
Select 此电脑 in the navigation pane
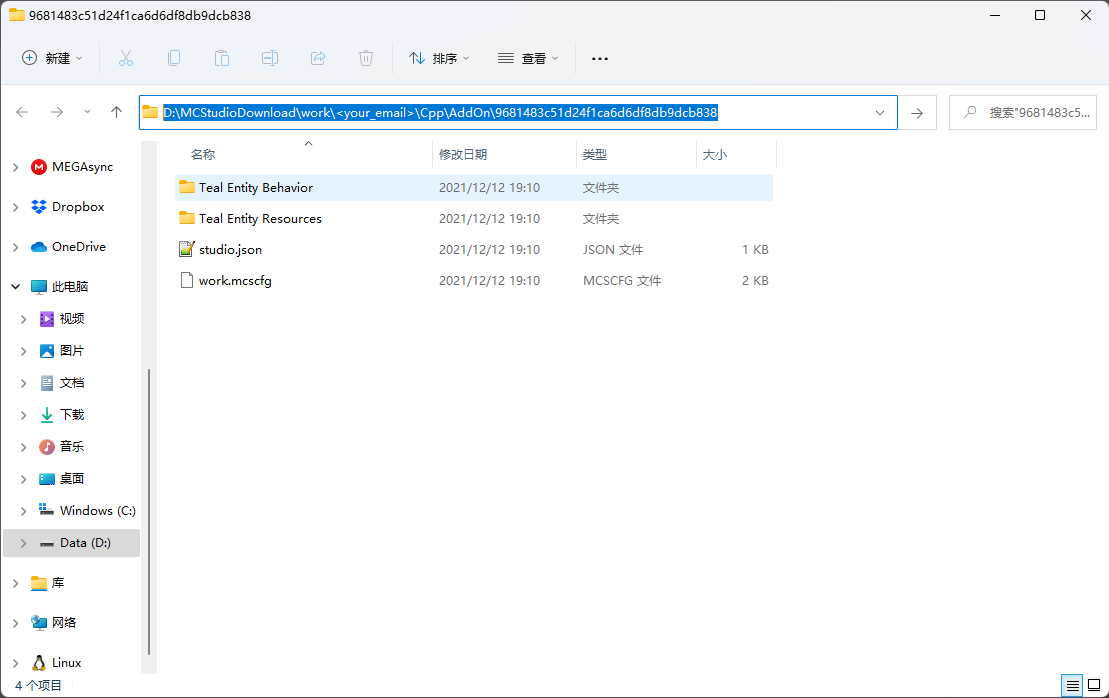coord(70,286)
